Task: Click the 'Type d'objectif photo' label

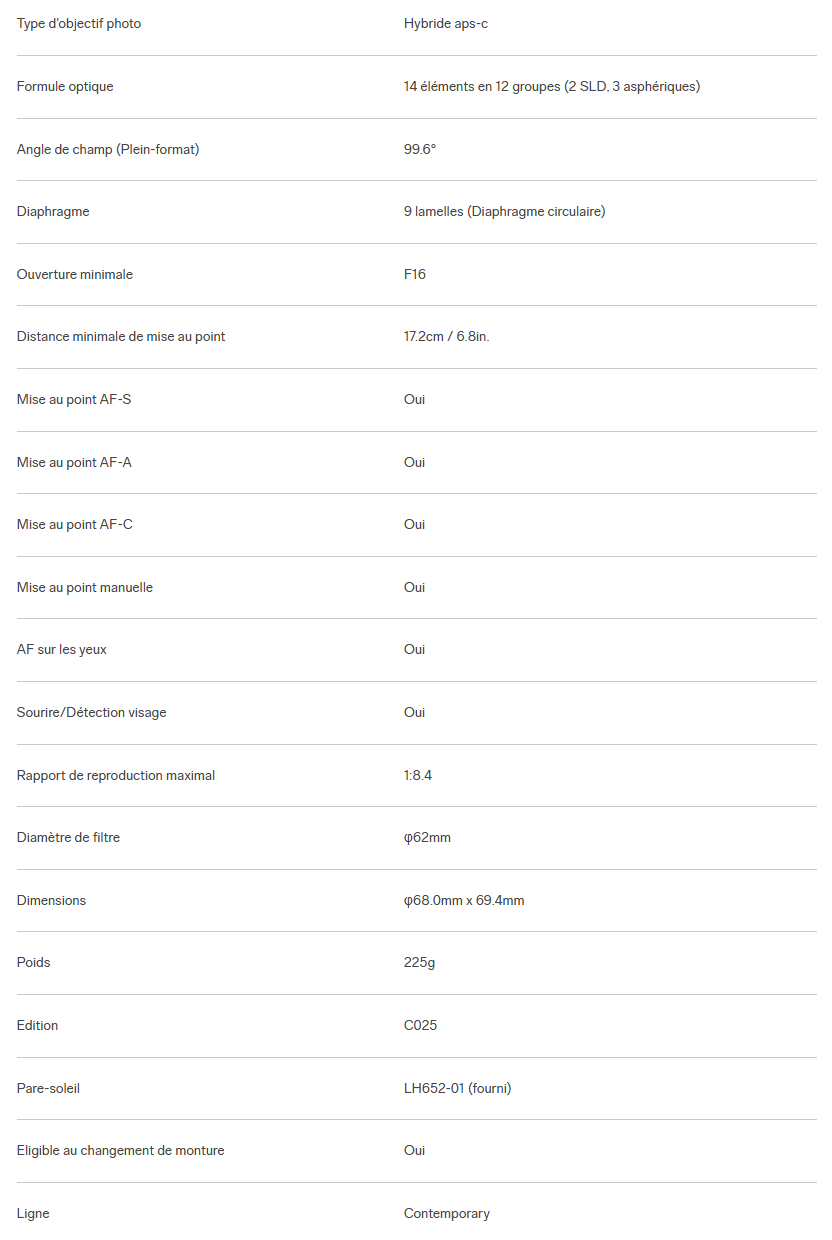Action: point(79,23)
